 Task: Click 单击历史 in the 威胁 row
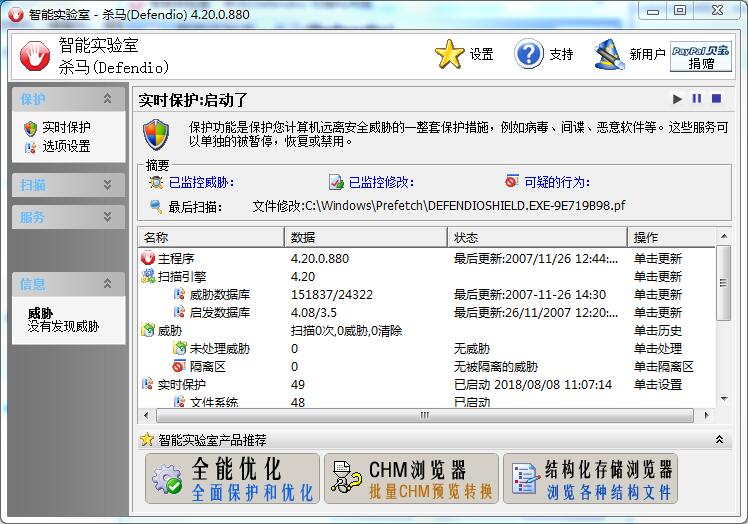tap(658, 331)
